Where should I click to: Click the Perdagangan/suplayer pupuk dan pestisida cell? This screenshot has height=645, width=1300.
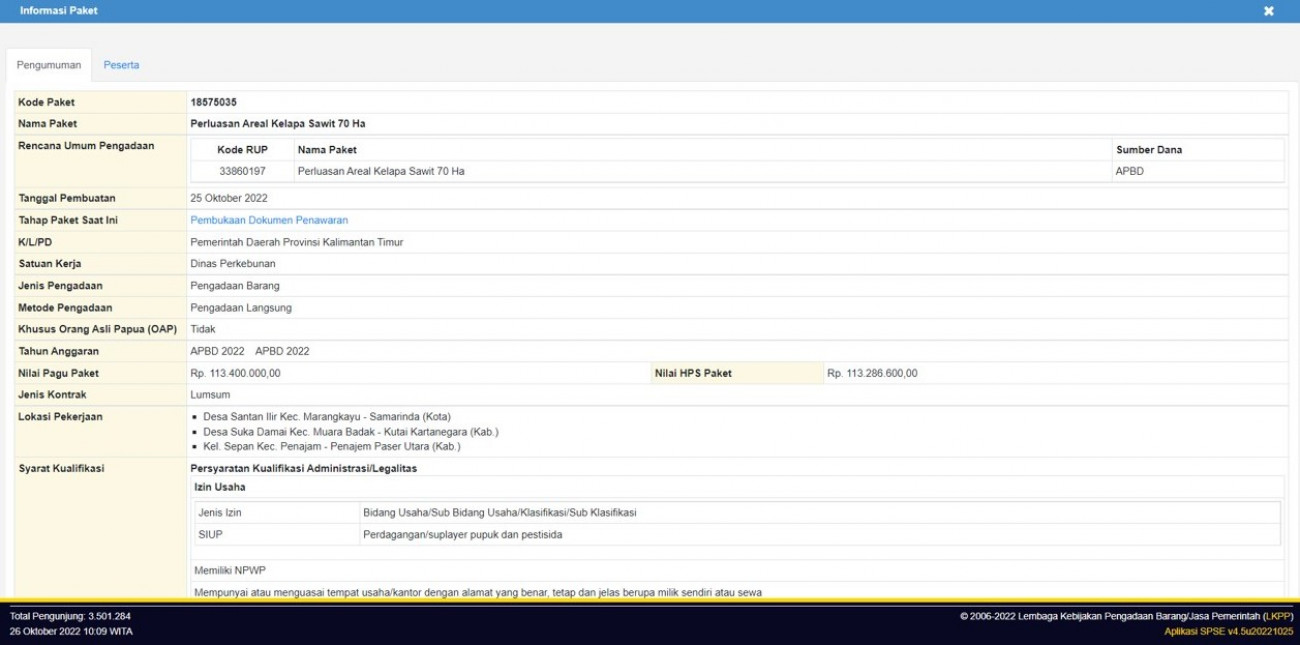tap(462, 534)
